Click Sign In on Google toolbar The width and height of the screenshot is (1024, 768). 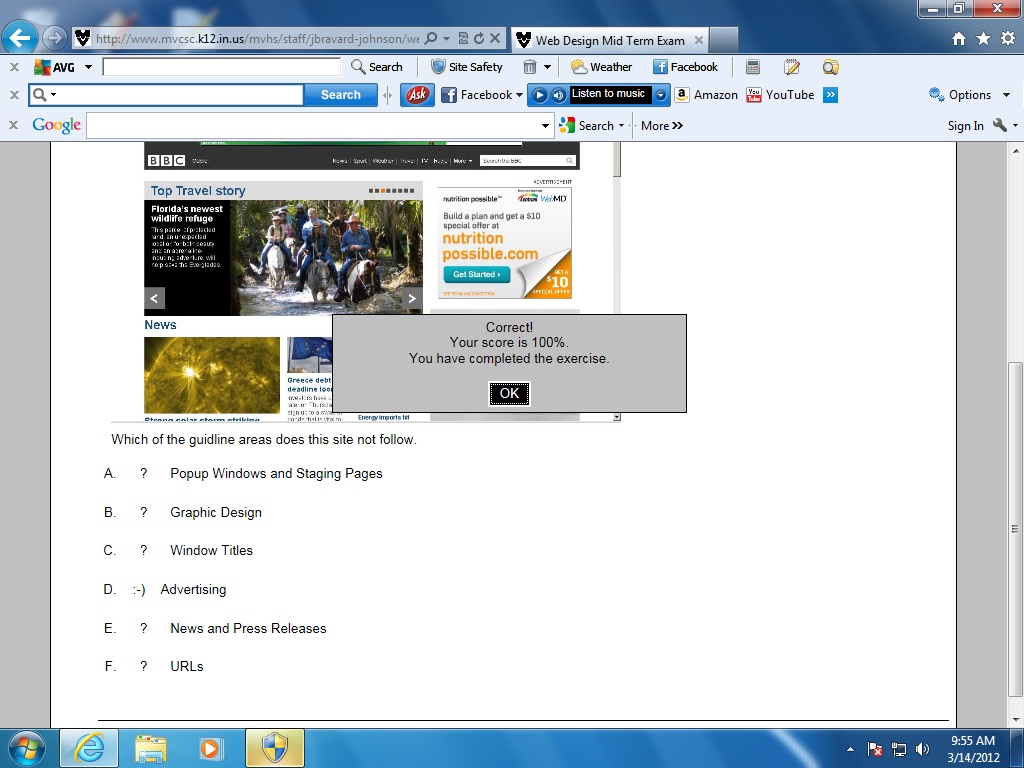click(965, 126)
